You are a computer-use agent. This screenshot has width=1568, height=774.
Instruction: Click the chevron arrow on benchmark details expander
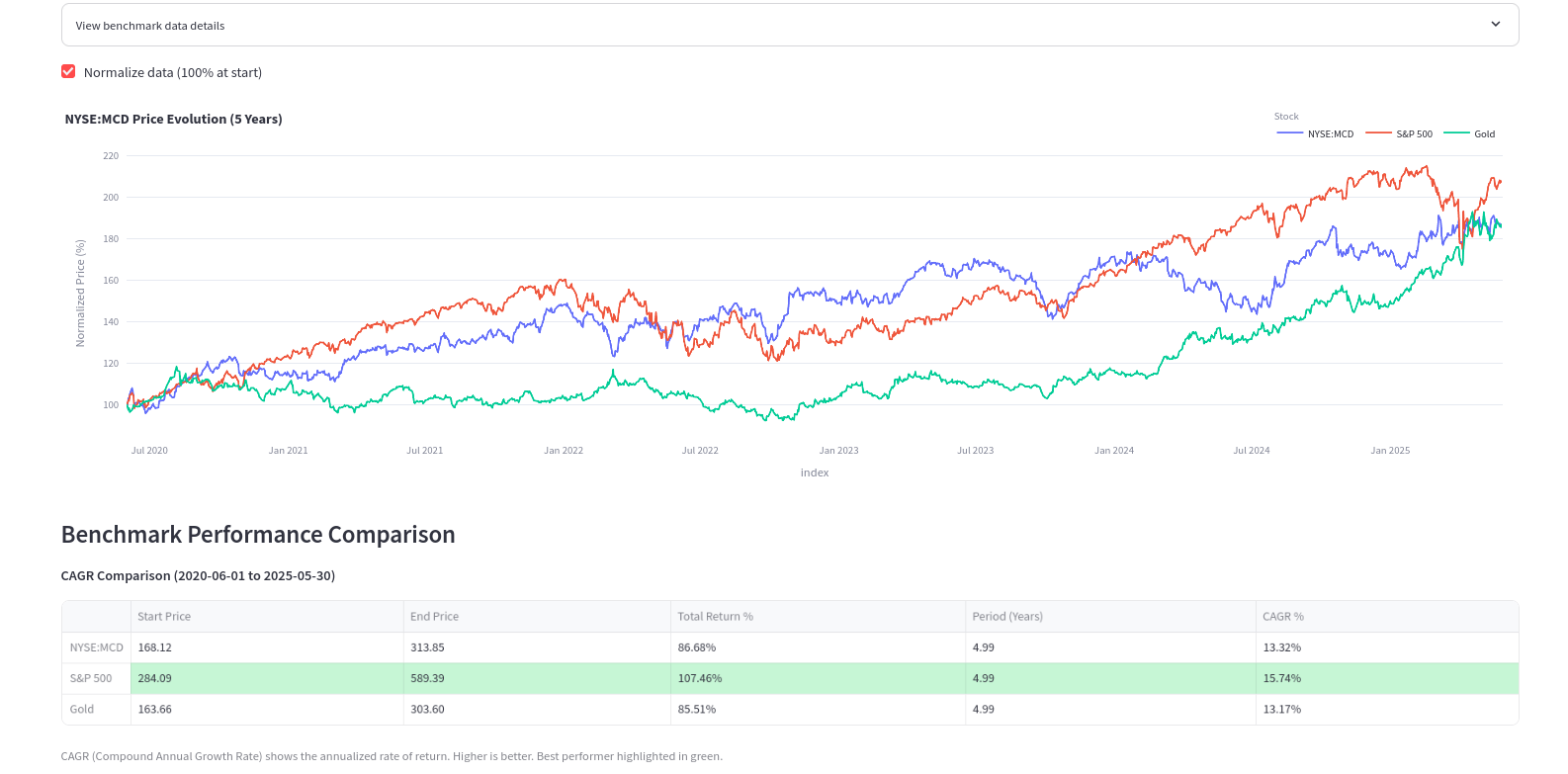point(1496,25)
